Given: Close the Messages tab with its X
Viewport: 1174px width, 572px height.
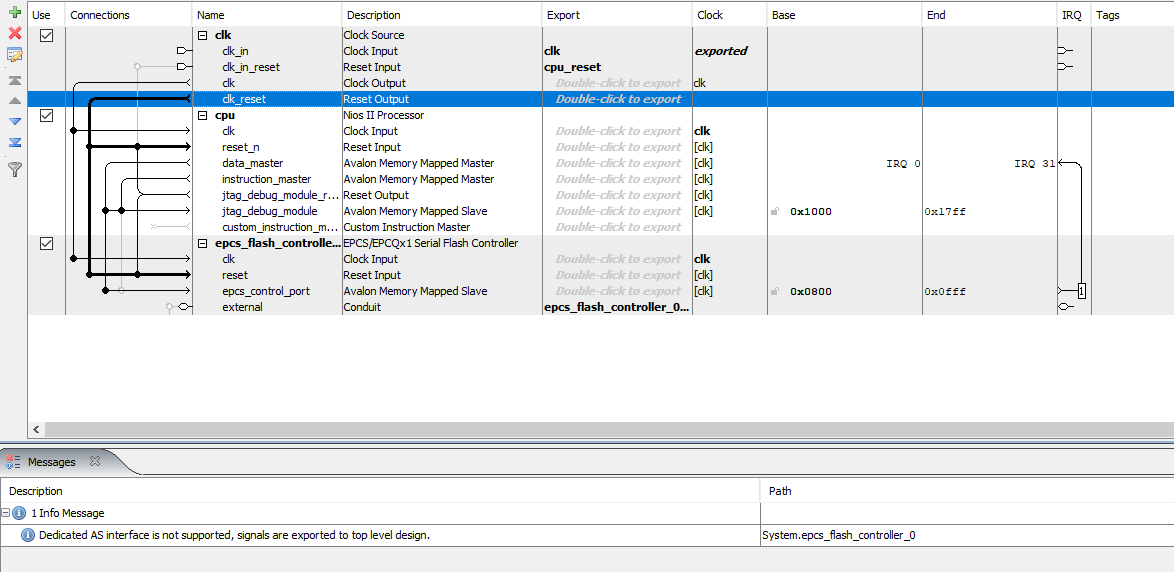Looking at the screenshot, I should point(95,462).
